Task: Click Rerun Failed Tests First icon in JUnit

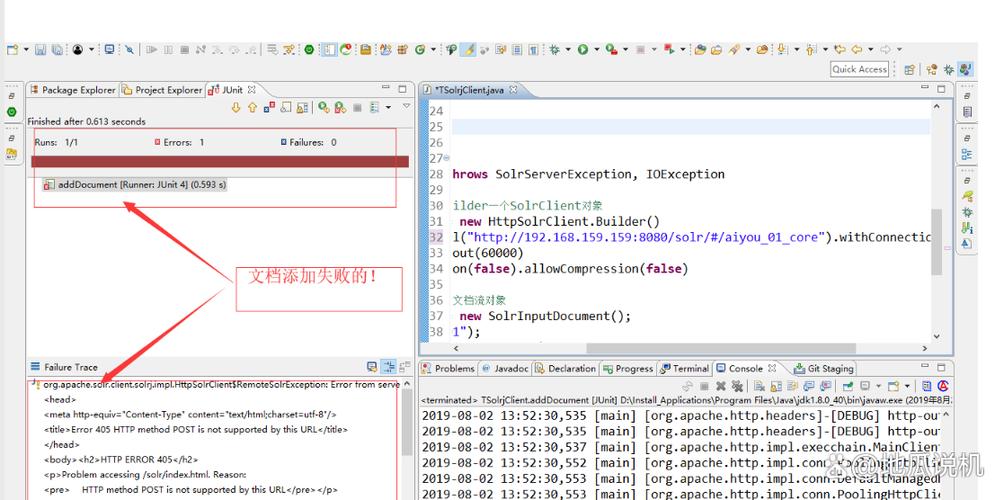Action: click(x=340, y=108)
